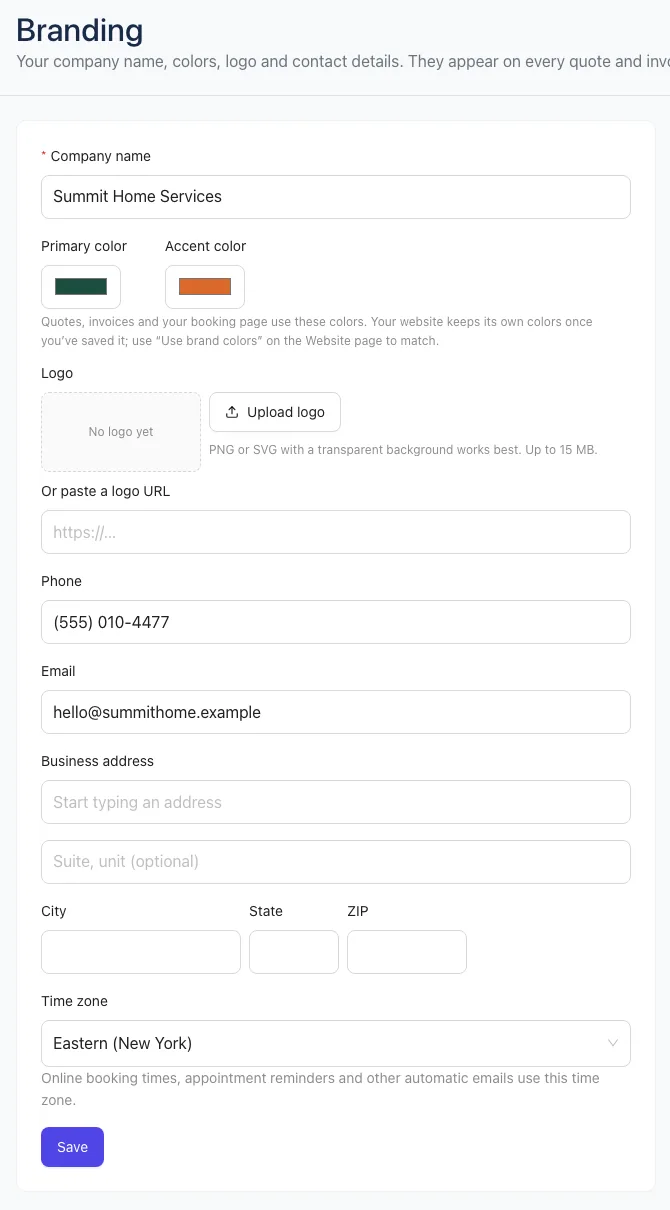The height and width of the screenshot is (1210, 670).
Task: Click the Time zone dropdown chevron
Action: click(613, 1043)
